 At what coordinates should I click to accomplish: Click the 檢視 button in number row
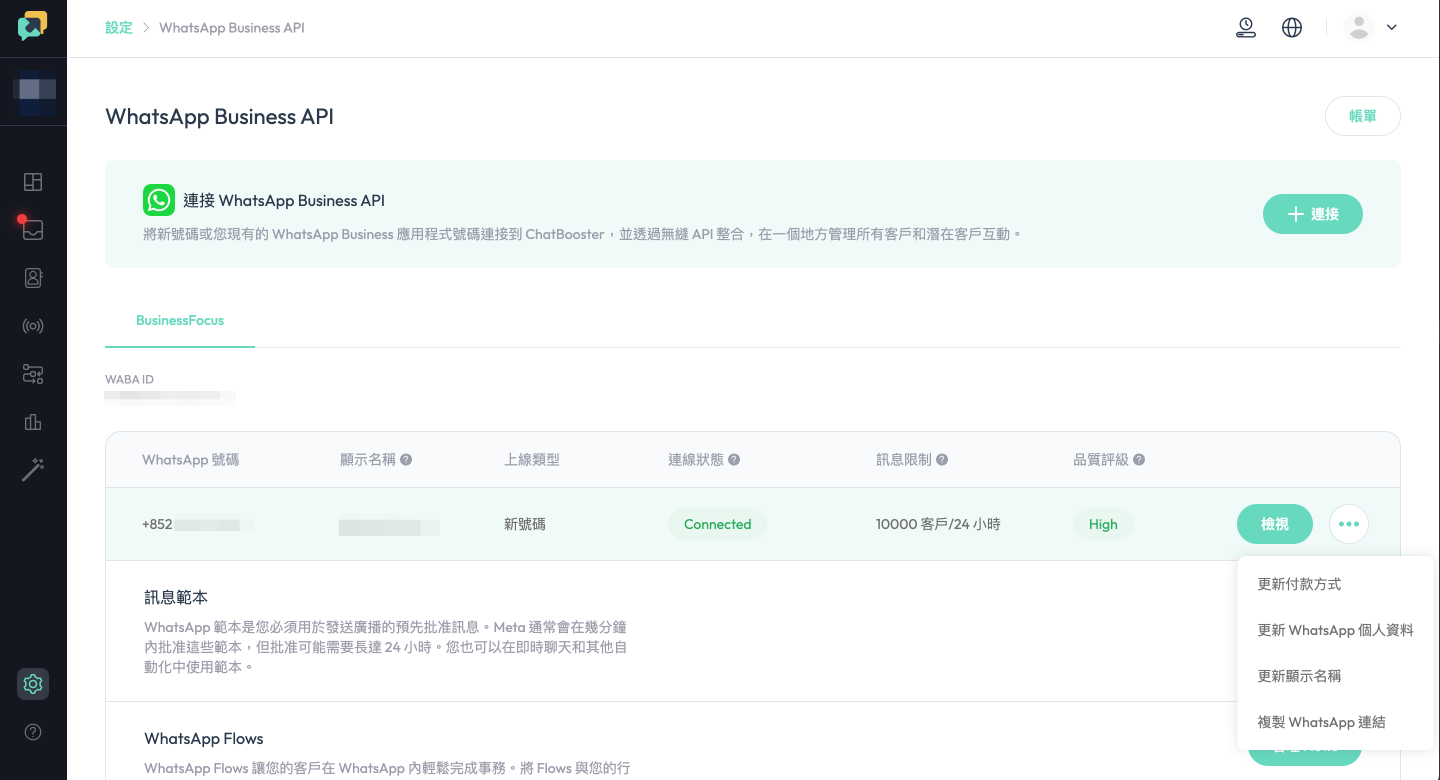click(1275, 524)
